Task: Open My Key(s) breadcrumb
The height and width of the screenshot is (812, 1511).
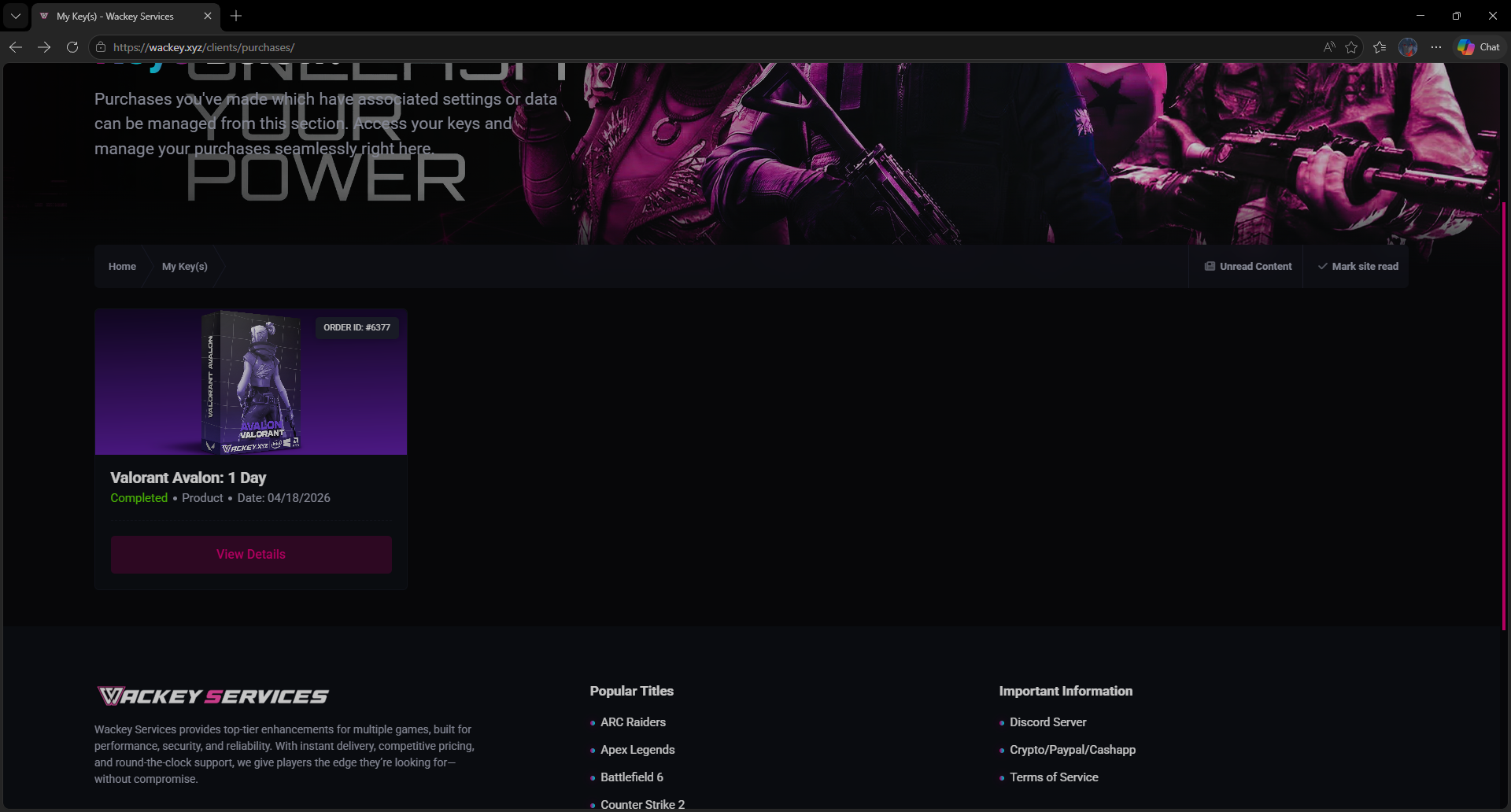Action: [185, 267]
